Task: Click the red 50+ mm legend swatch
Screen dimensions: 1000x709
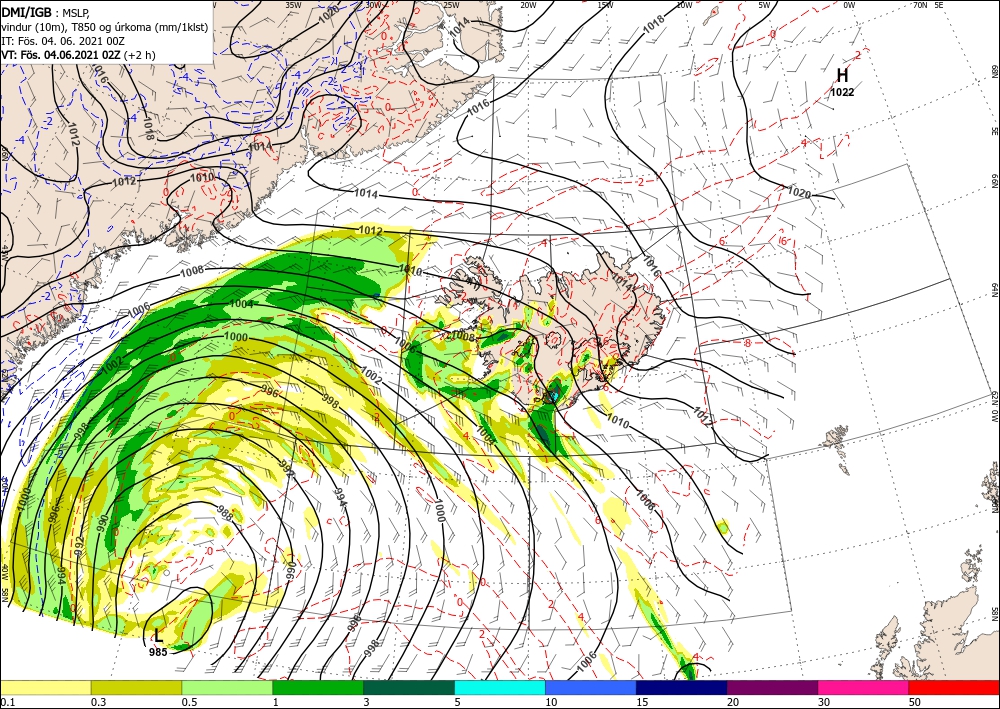Action: pyautogui.click(x=954, y=687)
